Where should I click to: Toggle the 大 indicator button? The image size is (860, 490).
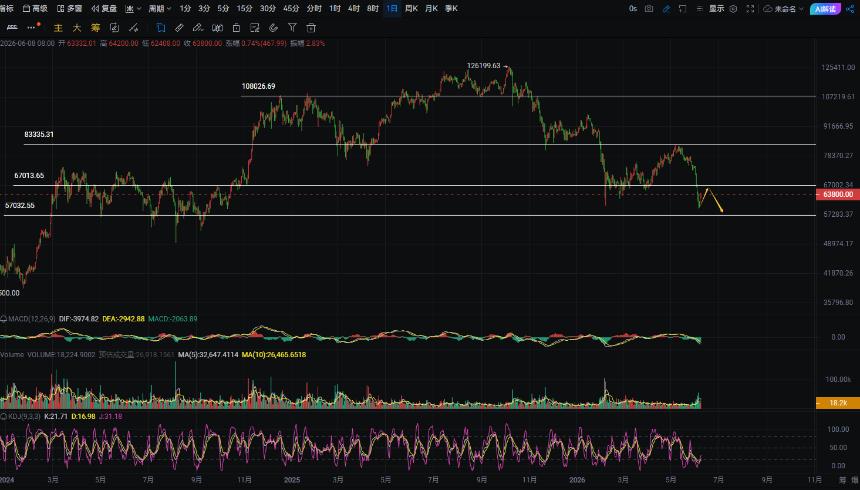click(x=77, y=27)
